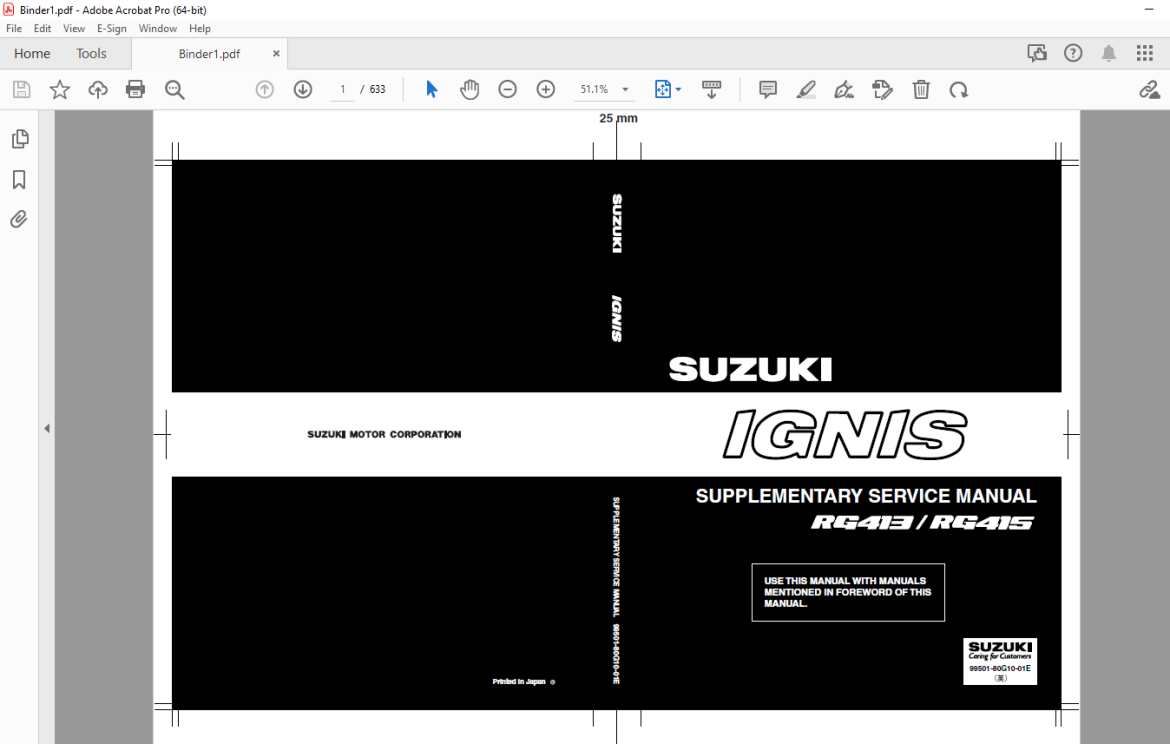Open the Bookmarks panel

click(x=19, y=179)
